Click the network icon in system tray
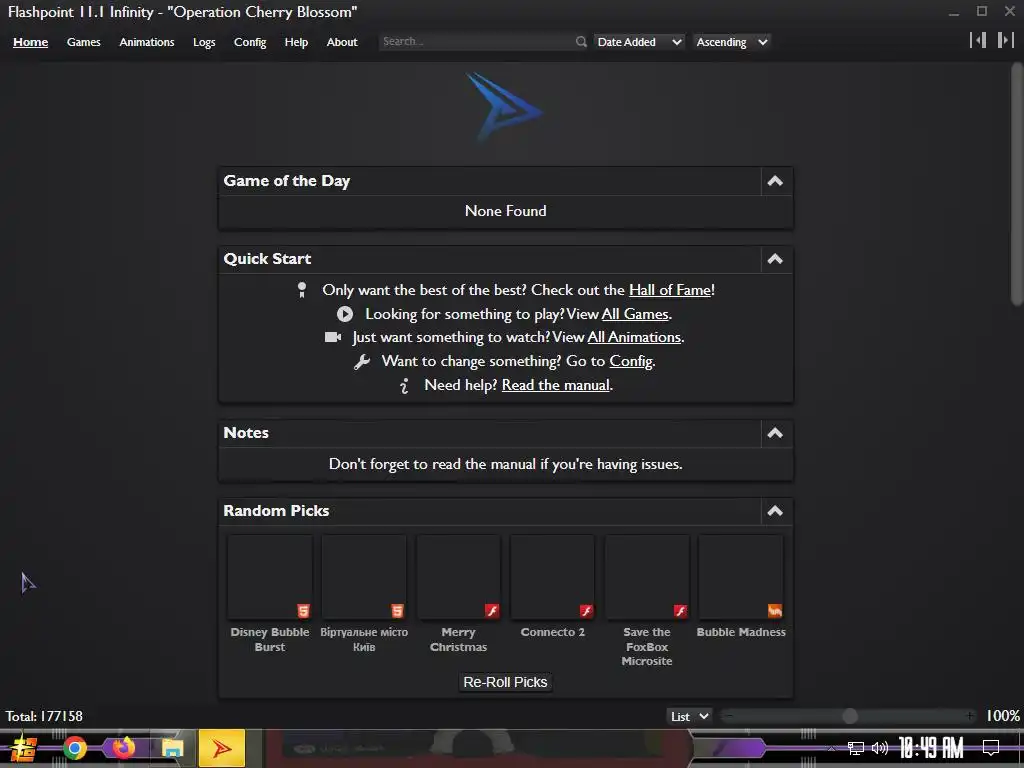This screenshot has width=1024, height=768. (856, 748)
